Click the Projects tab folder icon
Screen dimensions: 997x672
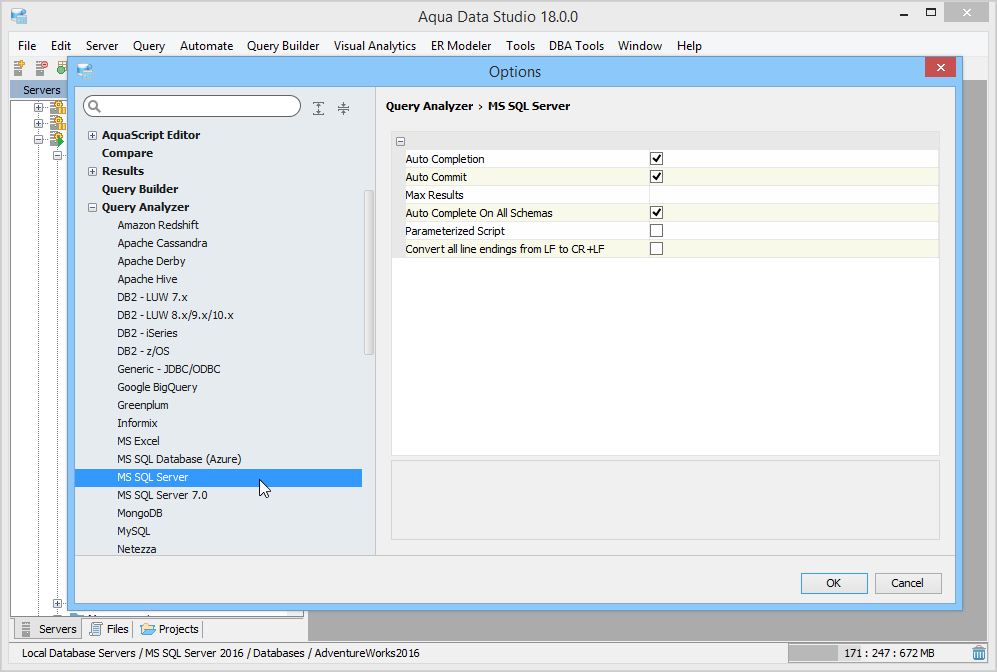click(x=148, y=629)
